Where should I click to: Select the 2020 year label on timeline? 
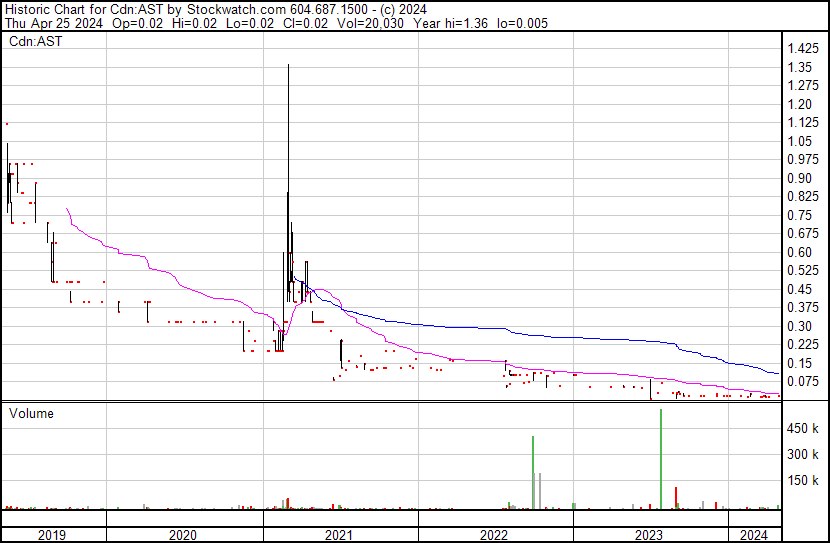[x=184, y=534]
